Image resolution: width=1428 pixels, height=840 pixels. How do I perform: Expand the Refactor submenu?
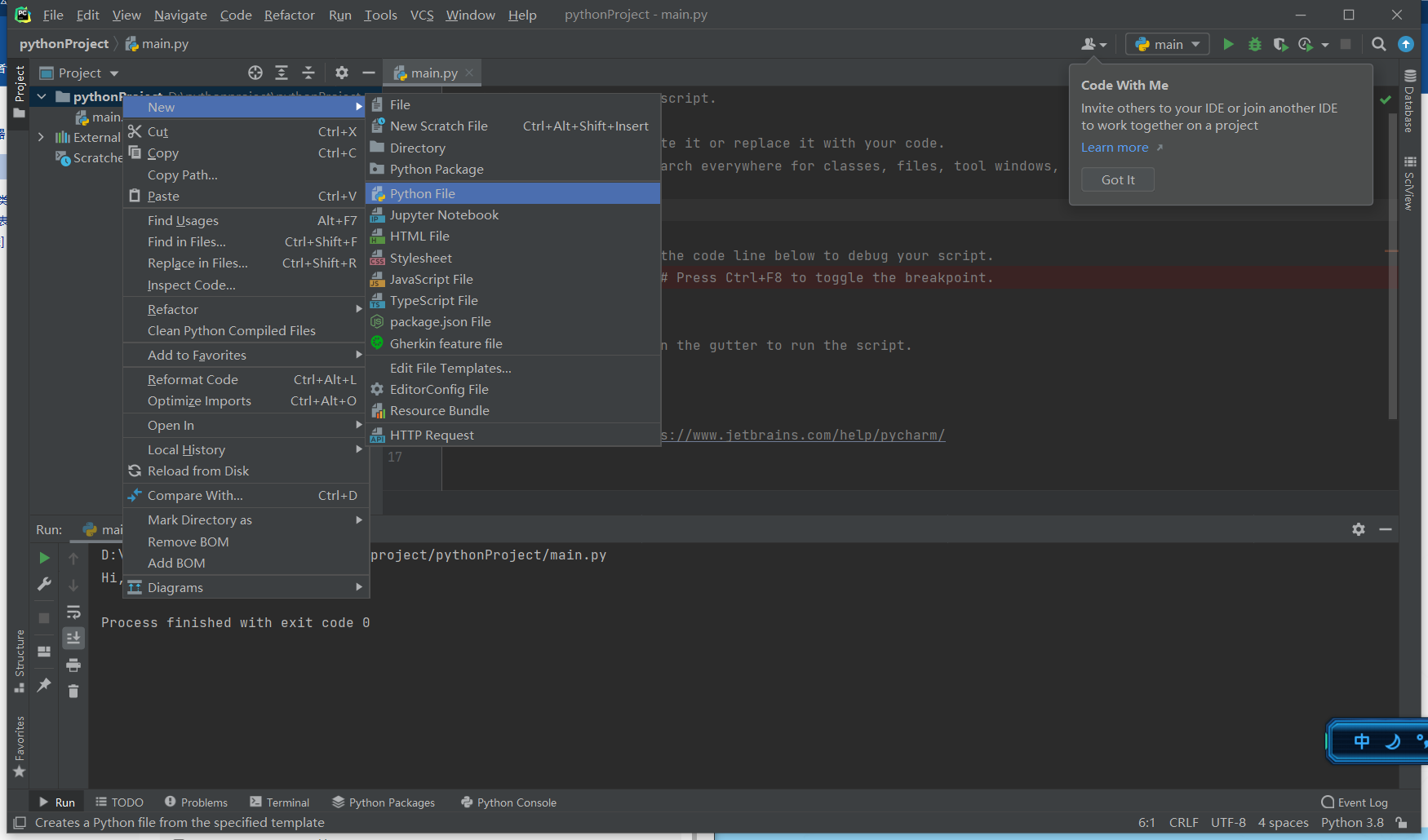244,309
